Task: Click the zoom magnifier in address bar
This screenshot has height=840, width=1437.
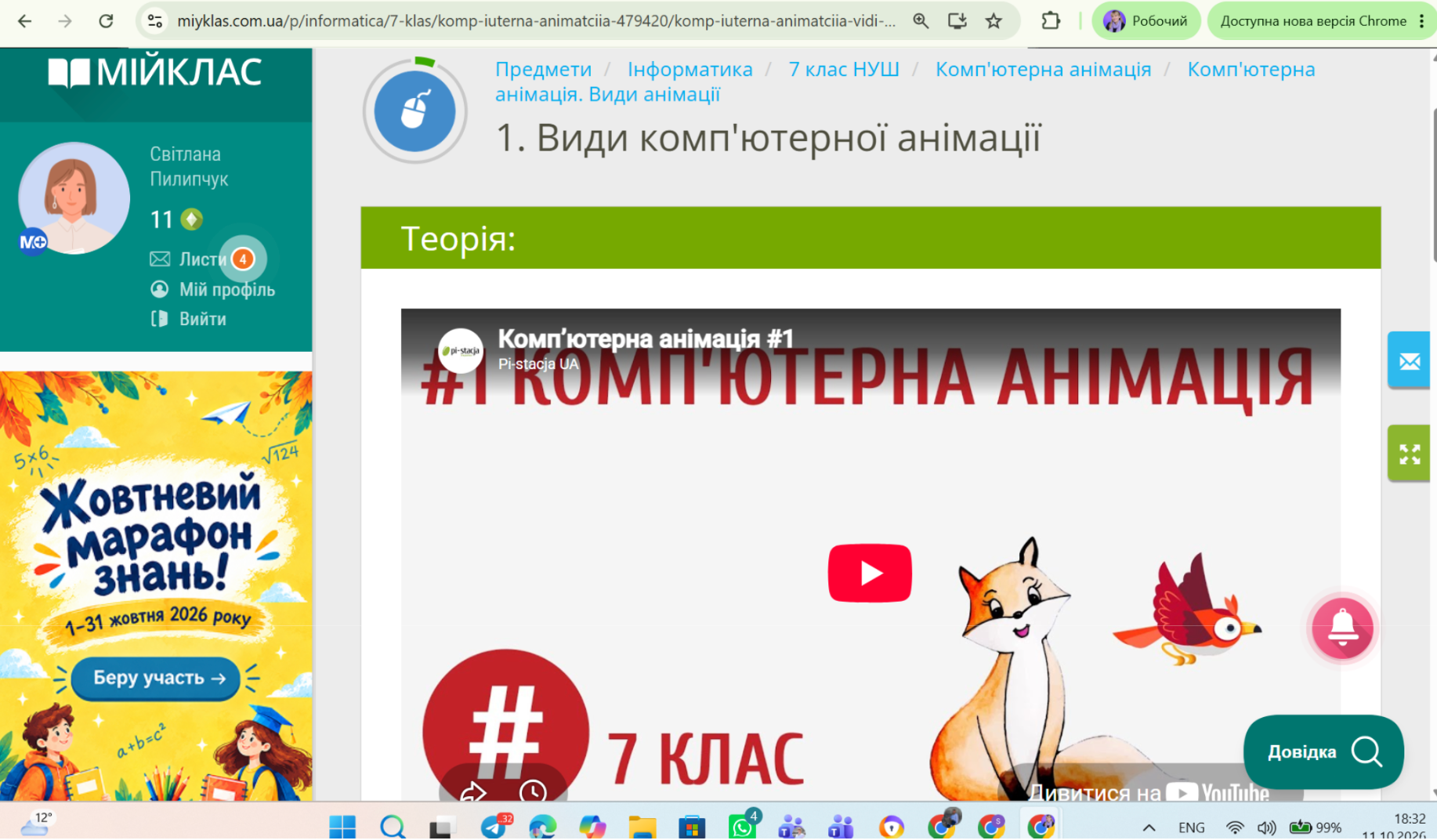Action: click(x=921, y=21)
